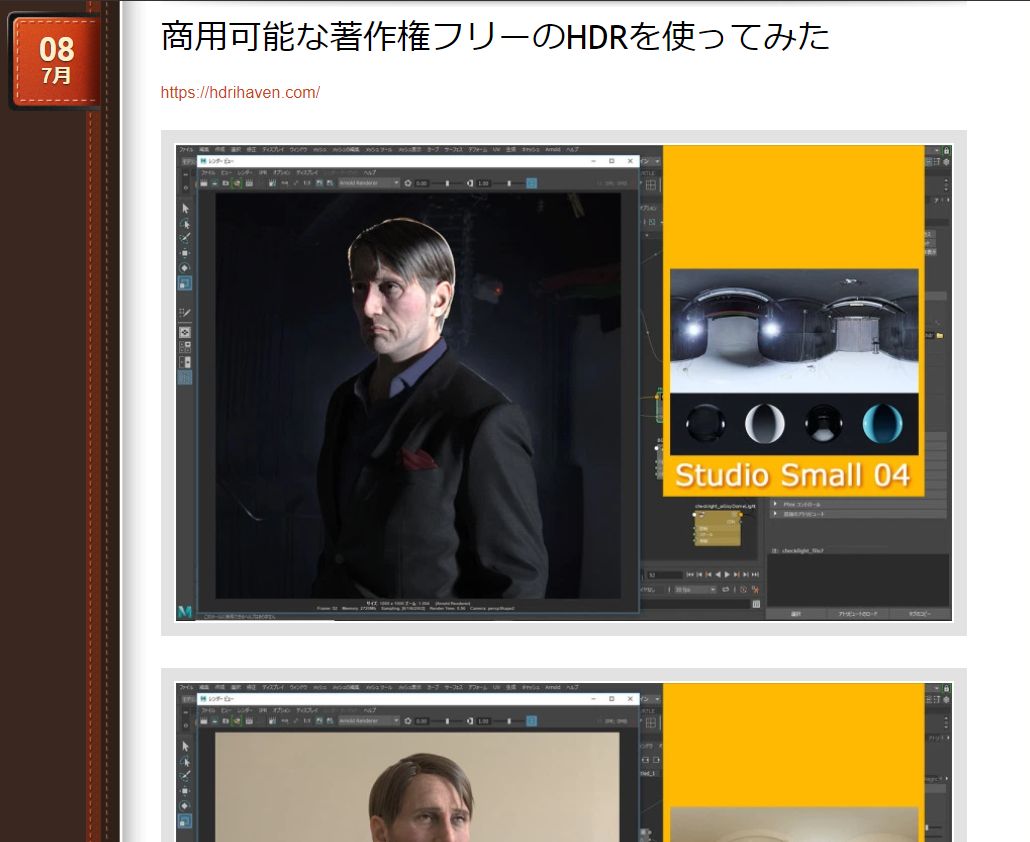The width and height of the screenshot is (1030, 842).
Task: Click the exposure value field 0.00 in first Render View
Action: point(422,183)
